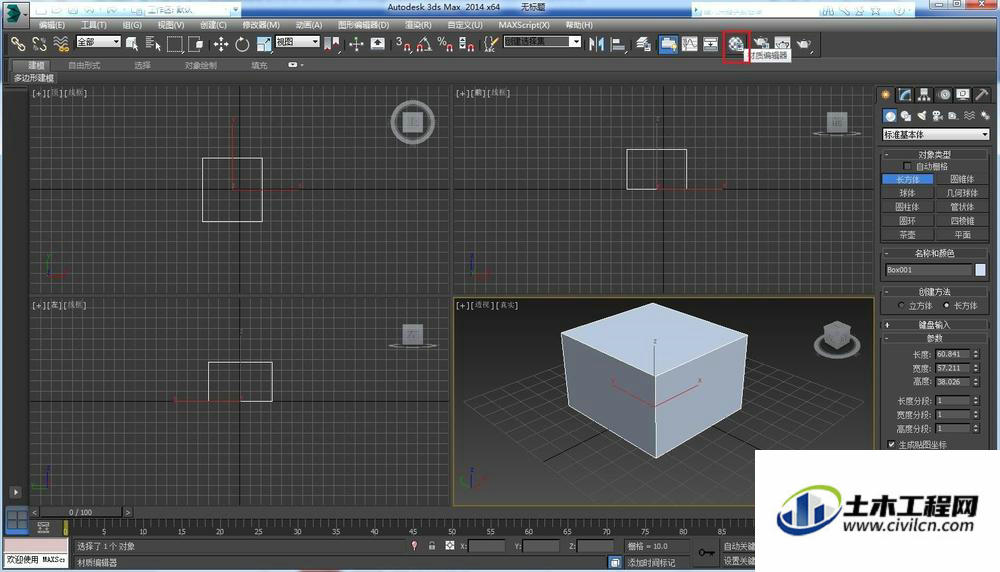
Task: Click the 0 / 100 time slider
Action: click(81, 512)
